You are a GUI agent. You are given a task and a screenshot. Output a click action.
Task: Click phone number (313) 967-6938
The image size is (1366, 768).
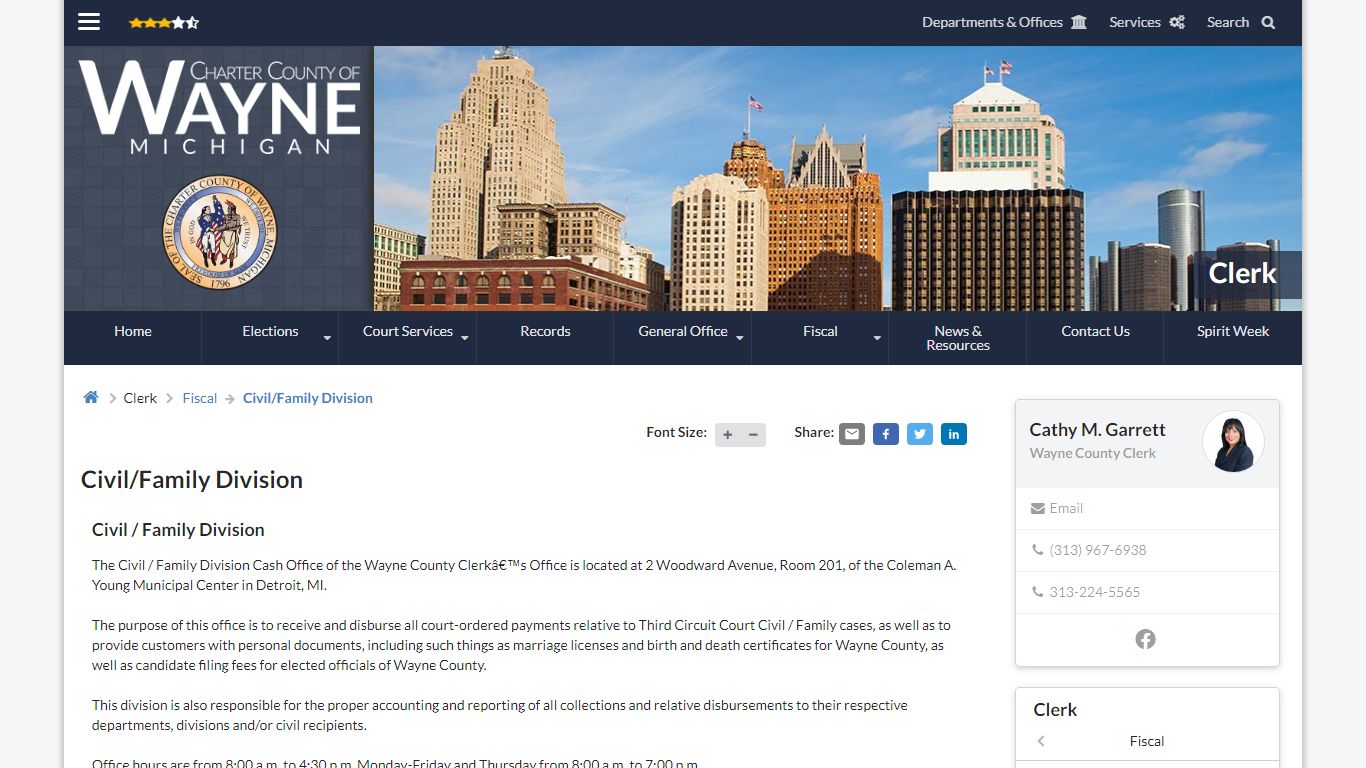tap(1098, 550)
